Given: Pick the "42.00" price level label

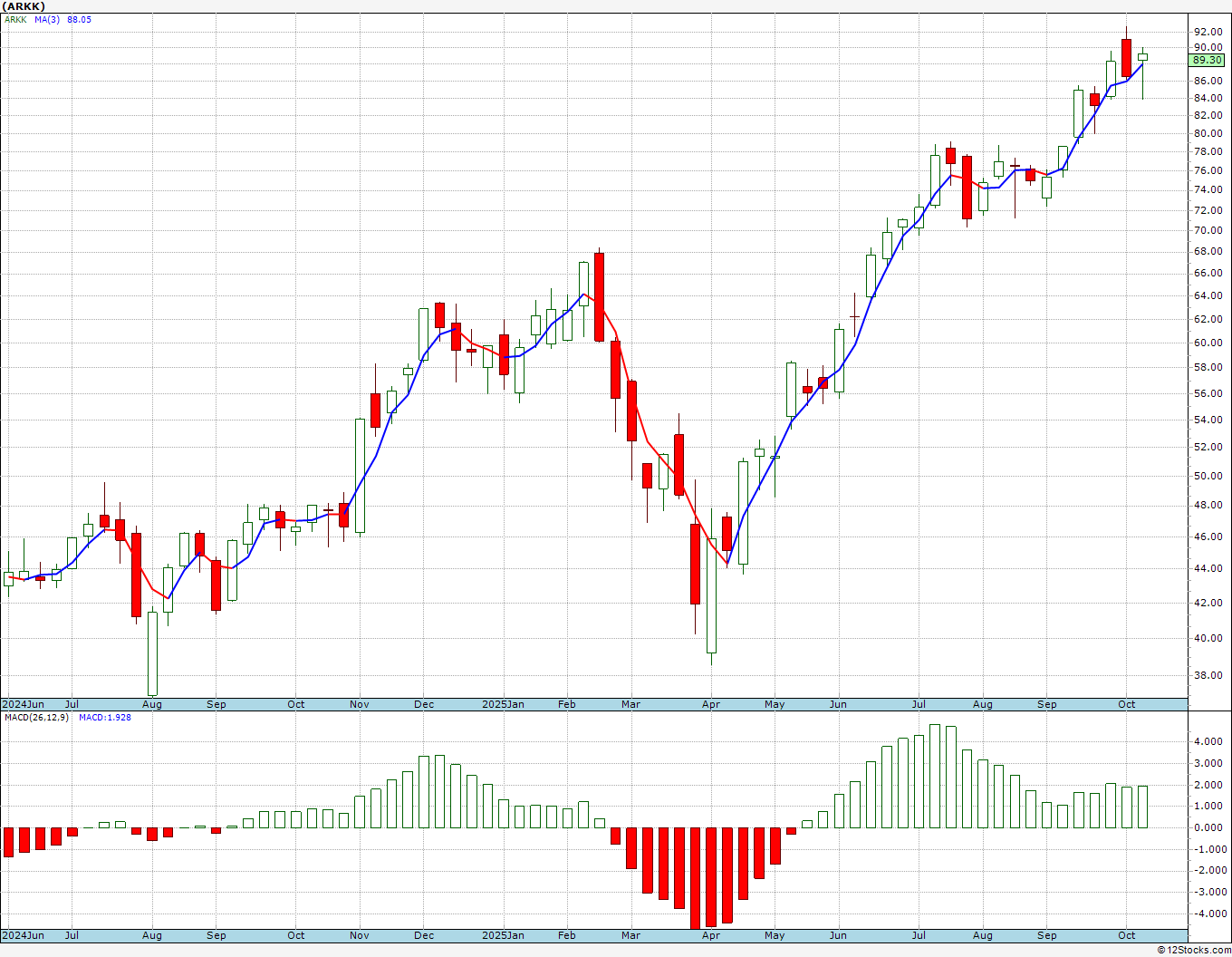Looking at the screenshot, I should click(x=1208, y=603).
